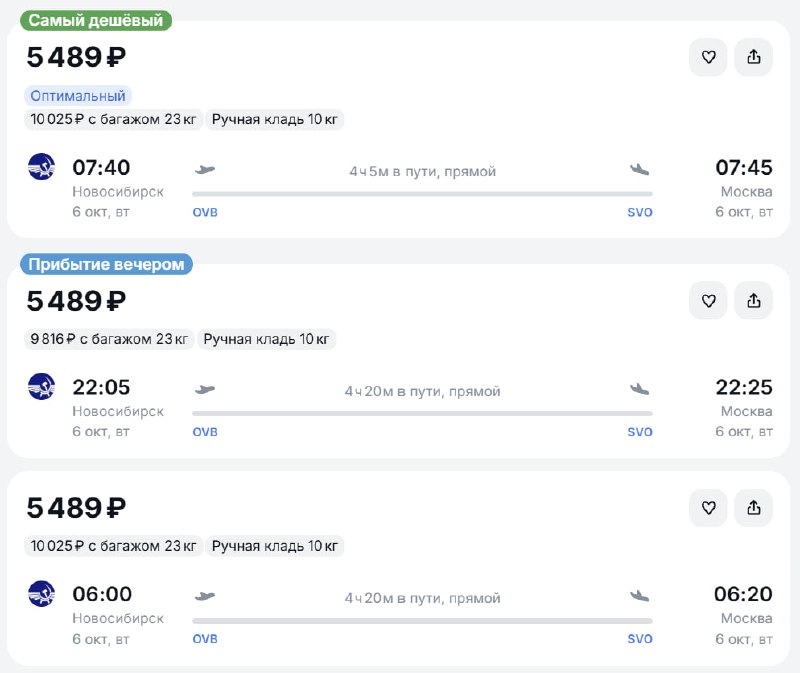This screenshot has width=800, height=673.
Task: Click the flight route line of the 06:00 flight
Action: pos(422,620)
